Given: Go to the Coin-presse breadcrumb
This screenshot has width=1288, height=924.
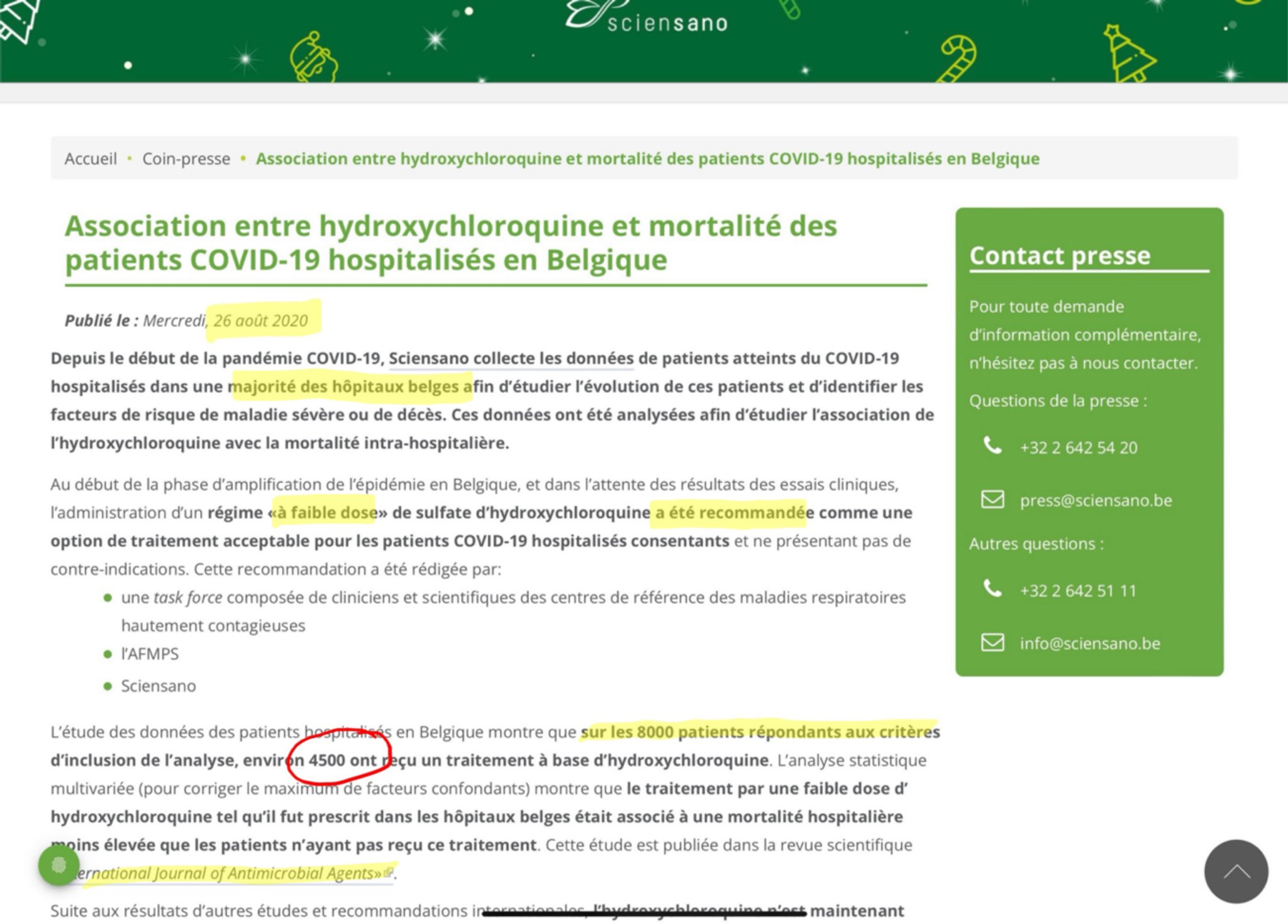Looking at the screenshot, I should tap(186, 158).
